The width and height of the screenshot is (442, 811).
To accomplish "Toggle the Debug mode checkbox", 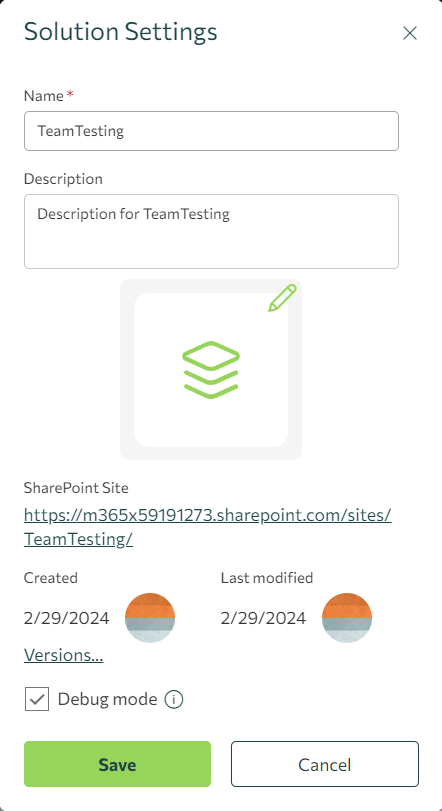I will pos(37,699).
